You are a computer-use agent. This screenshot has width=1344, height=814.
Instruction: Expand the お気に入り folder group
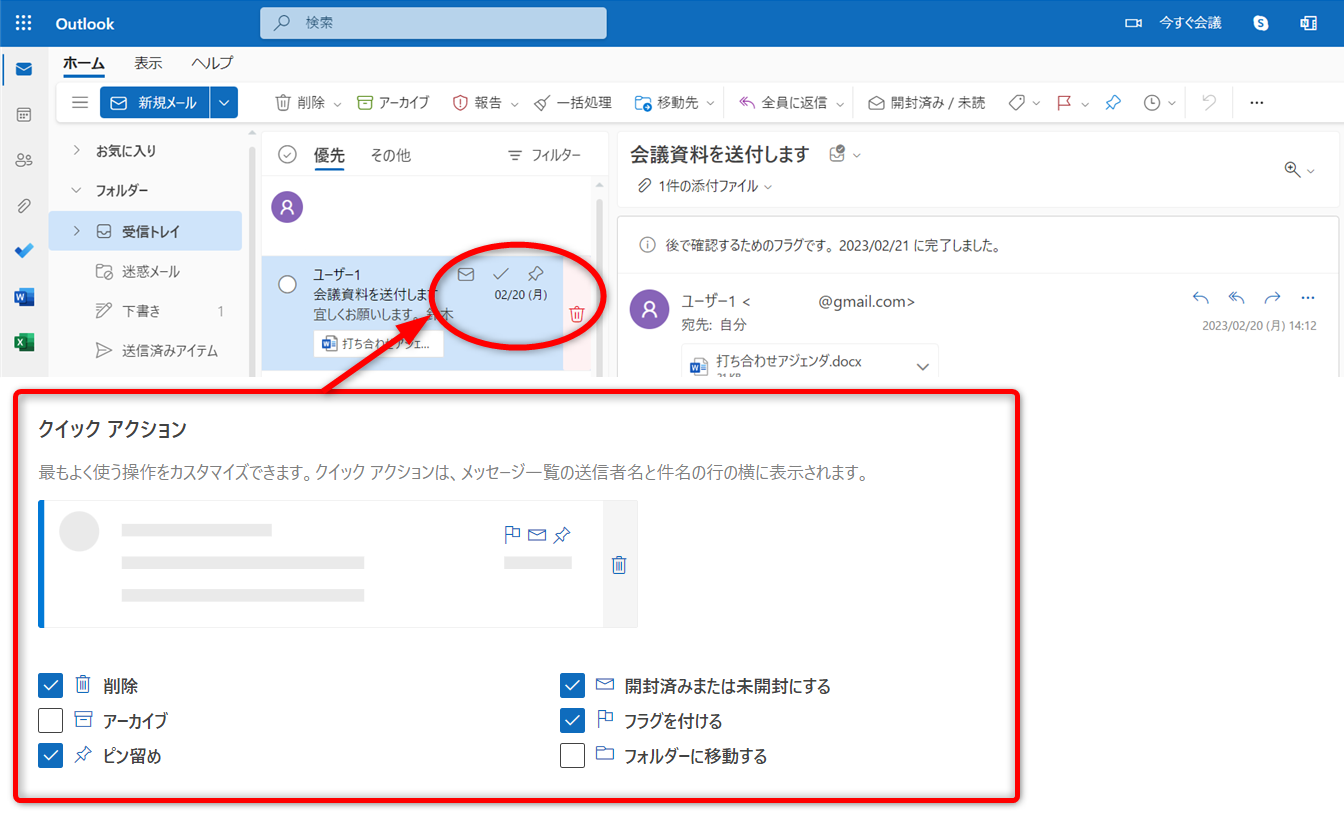(77, 151)
